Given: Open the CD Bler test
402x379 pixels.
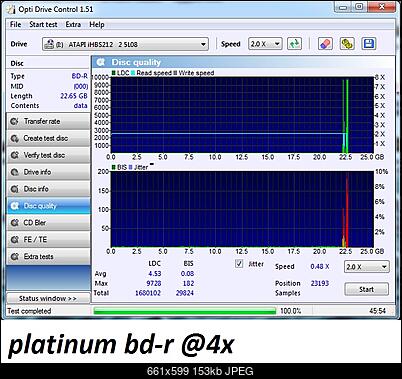Looking at the screenshot, I should [48, 223].
